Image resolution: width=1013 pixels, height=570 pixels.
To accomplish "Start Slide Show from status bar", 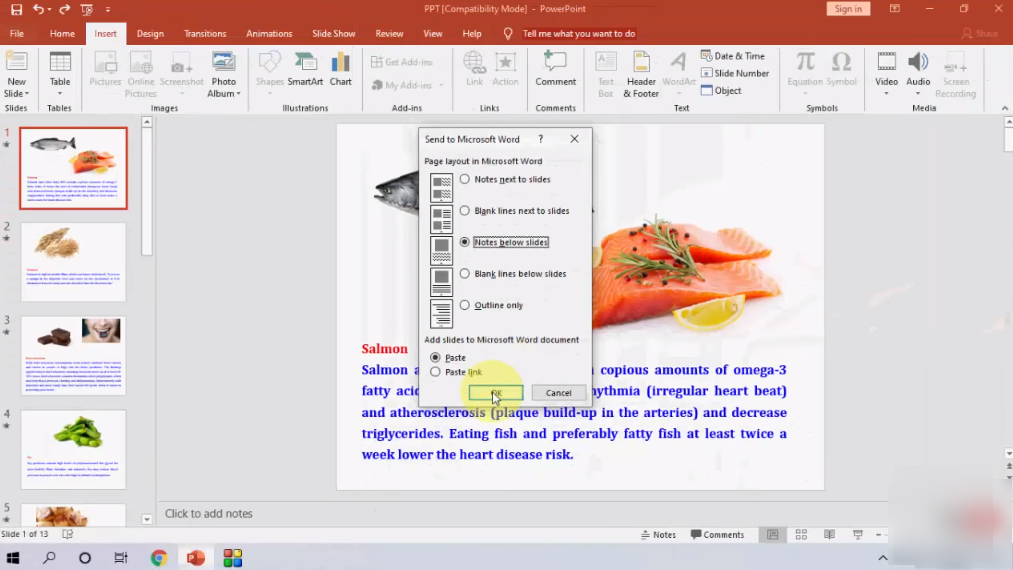I will coord(858,534).
